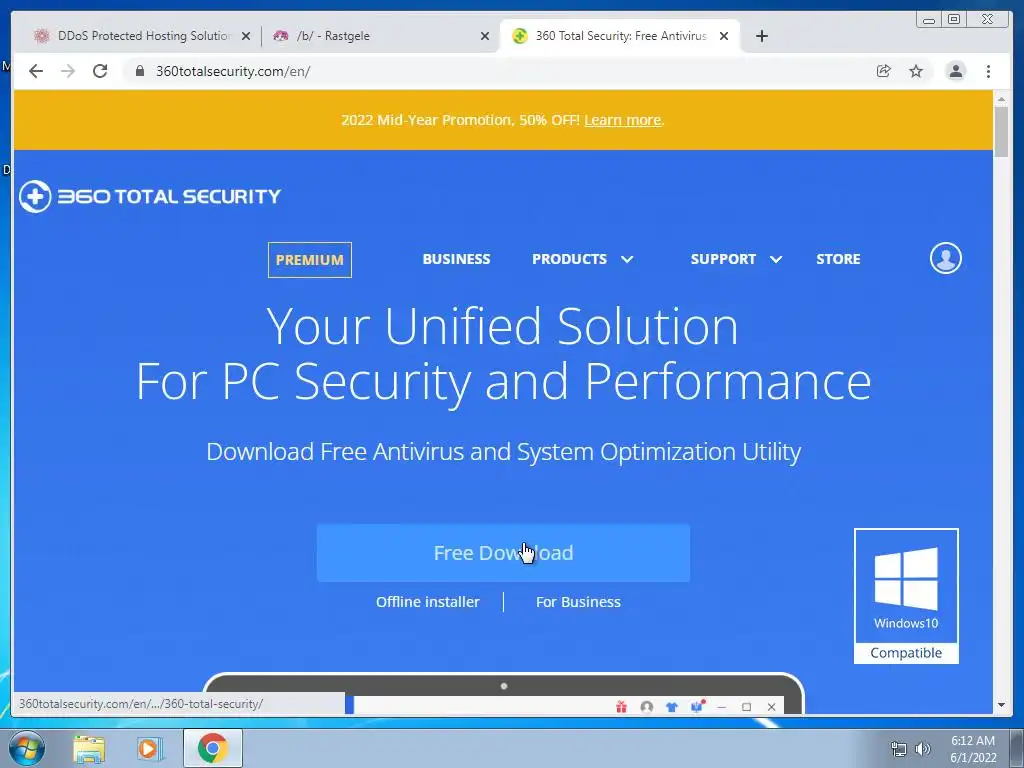Close the 360 Total Security tab
Image resolution: width=1024 pixels, height=768 pixels.
click(x=724, y=37)
